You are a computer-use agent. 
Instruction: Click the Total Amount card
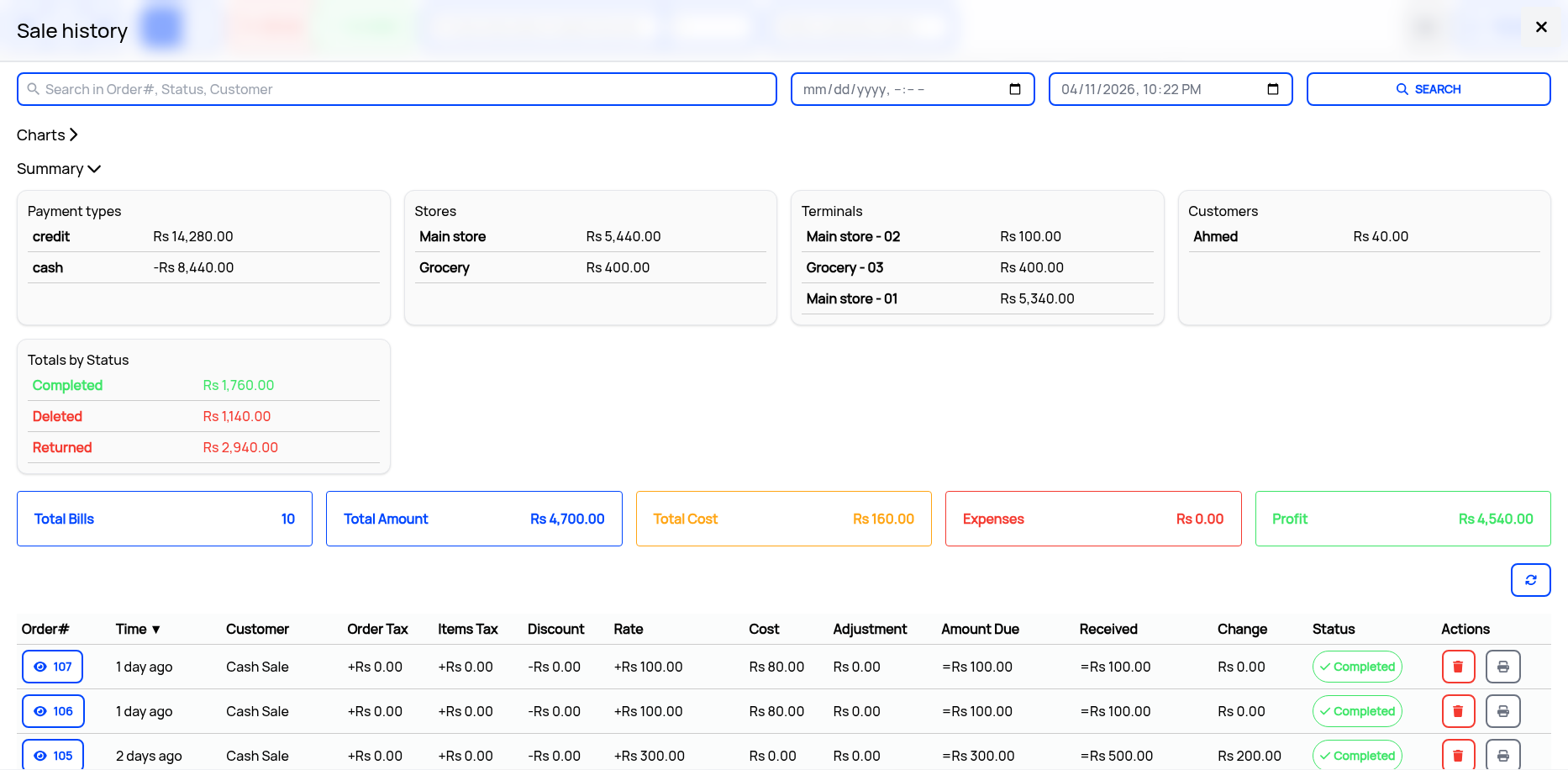[474, 519]
